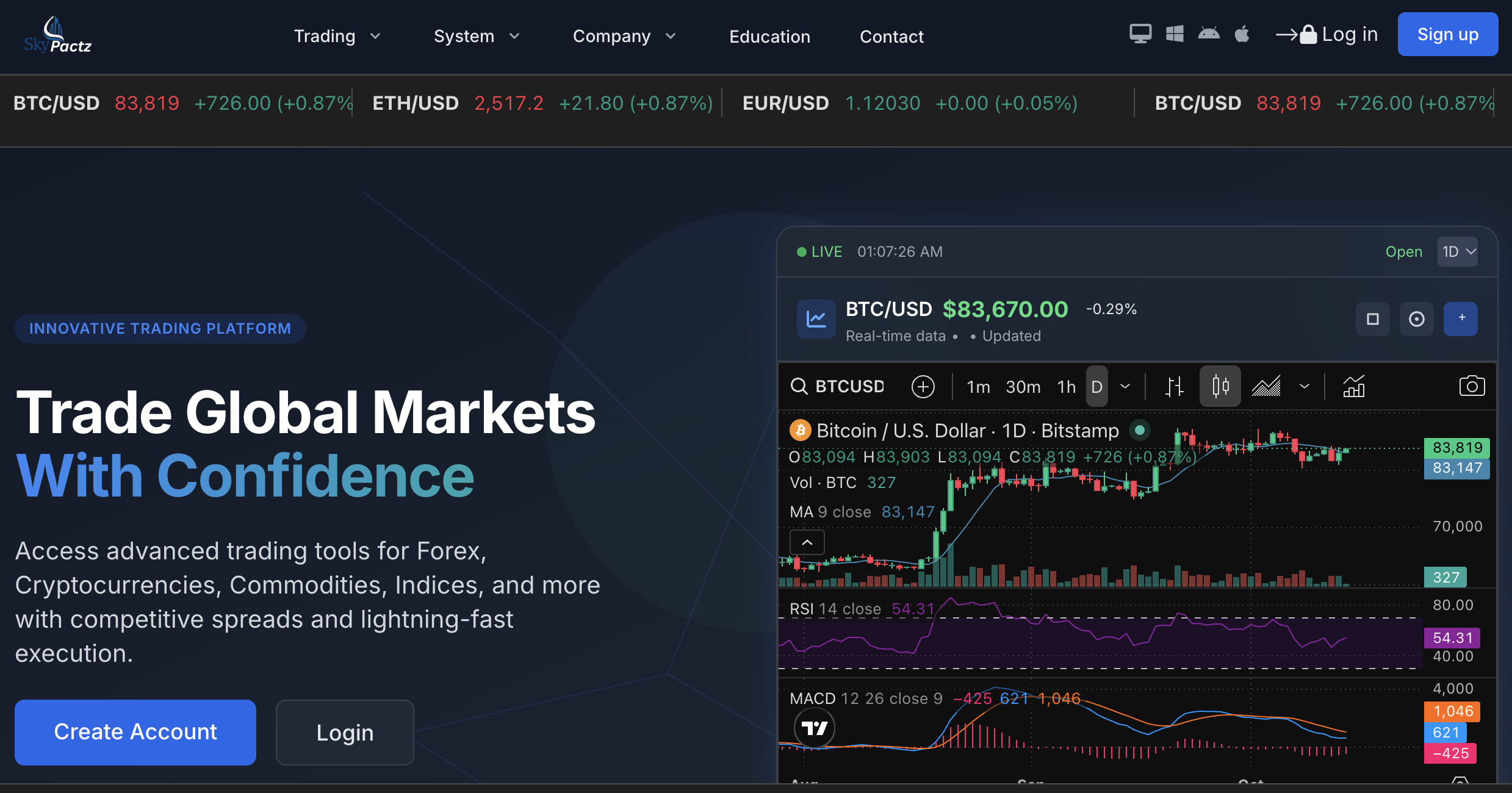Expand the timeframe chevron next to D

1125,387
